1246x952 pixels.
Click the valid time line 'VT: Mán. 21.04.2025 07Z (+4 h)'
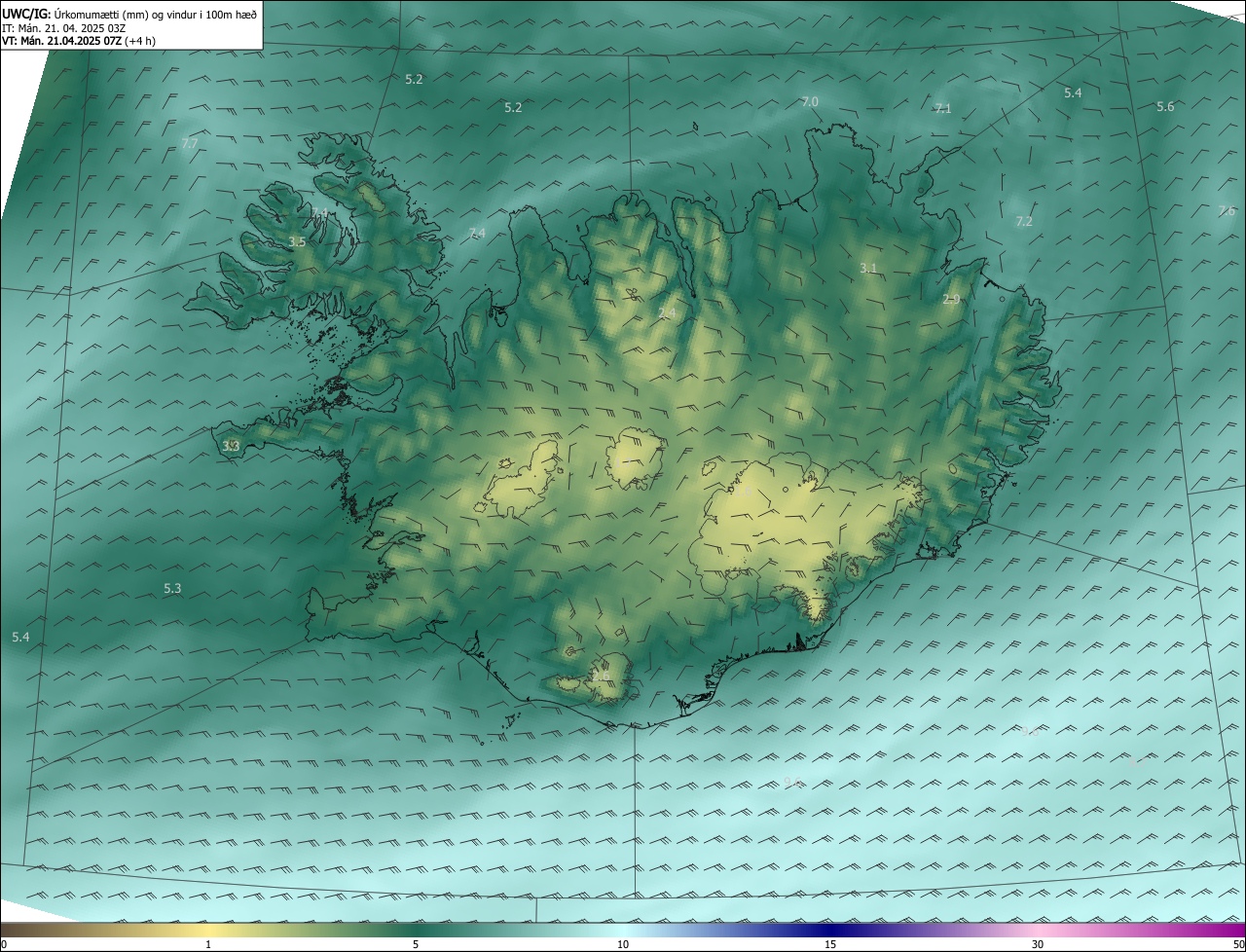click(x=79, y=41)
